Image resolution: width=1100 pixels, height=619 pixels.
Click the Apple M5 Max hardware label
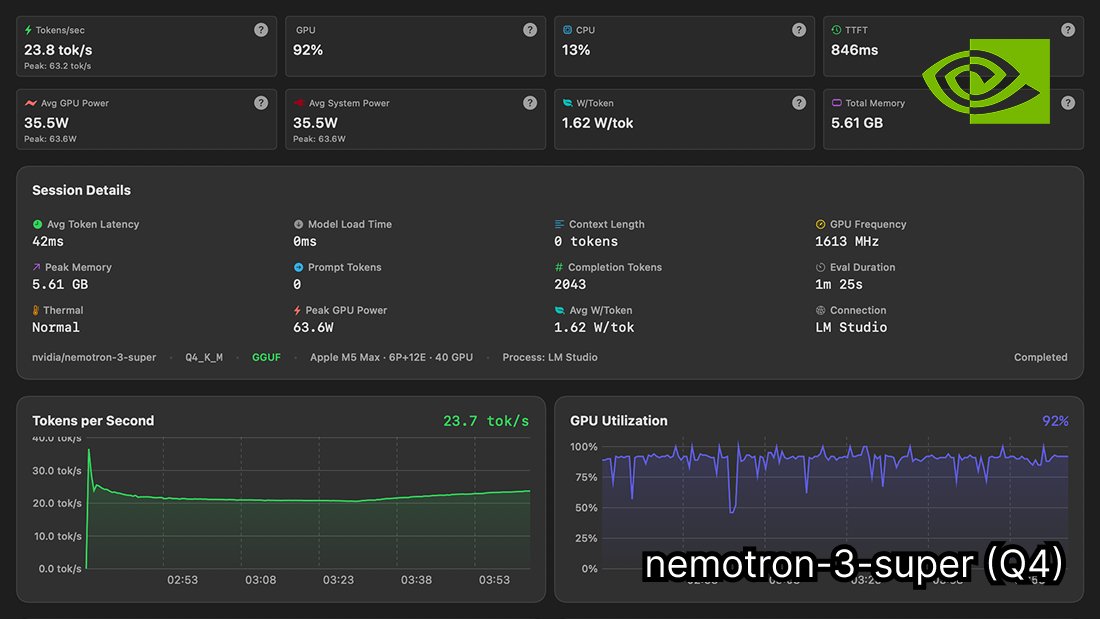(x=391, y=357)
